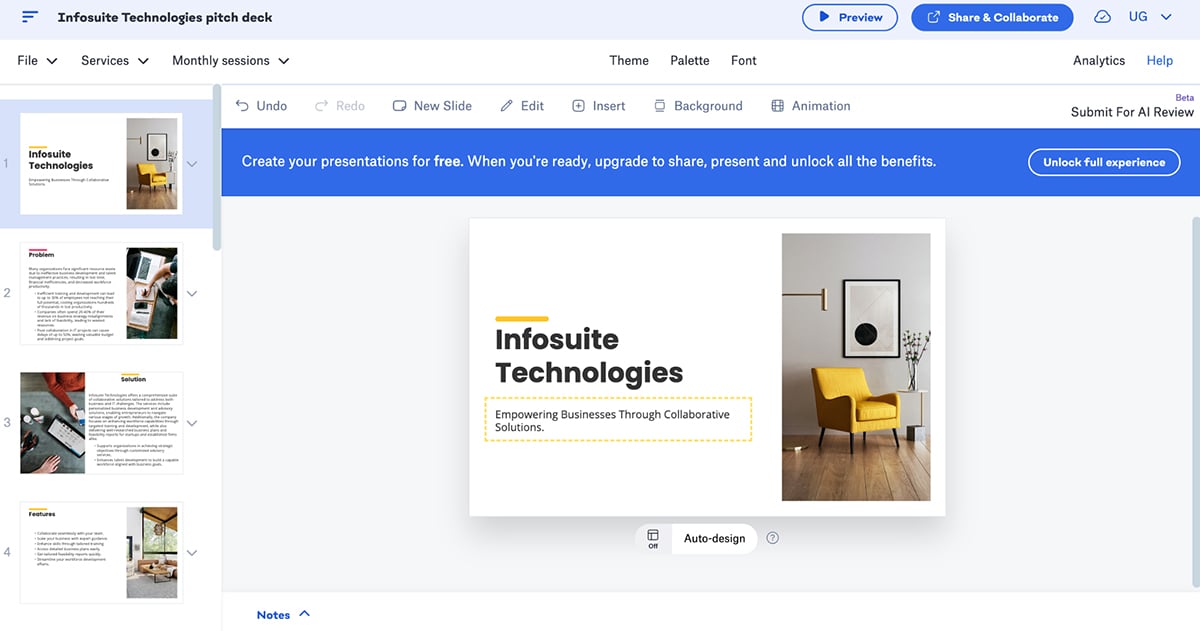
Task: Expand the UG account dropdown
Action: click(x=1166, y=17)
